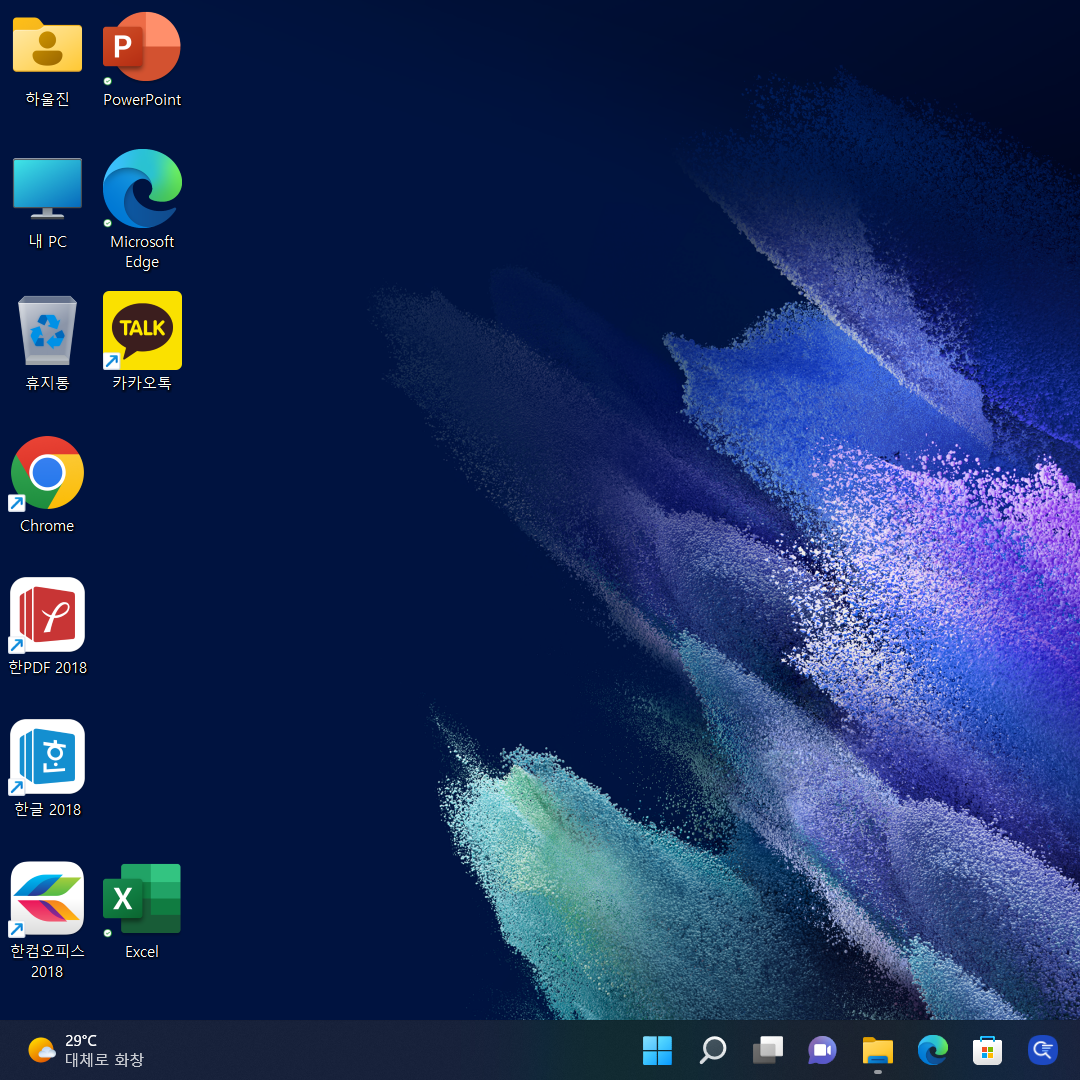1080x1080 pixels.
Task: Open the 한PDF 2018 shortcut
Action: [47, 614]
